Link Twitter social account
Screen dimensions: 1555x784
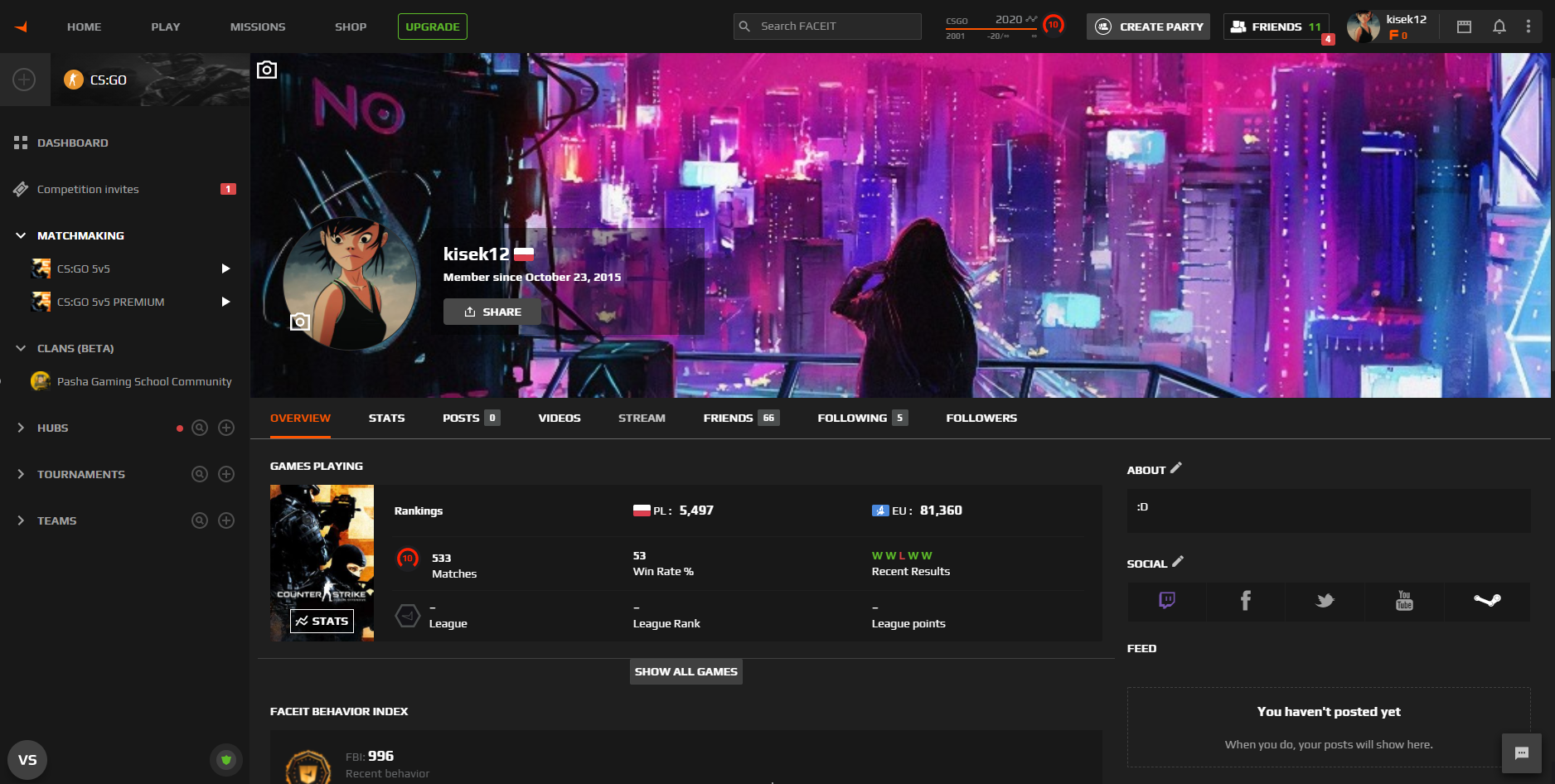[x=1325, y=601]
